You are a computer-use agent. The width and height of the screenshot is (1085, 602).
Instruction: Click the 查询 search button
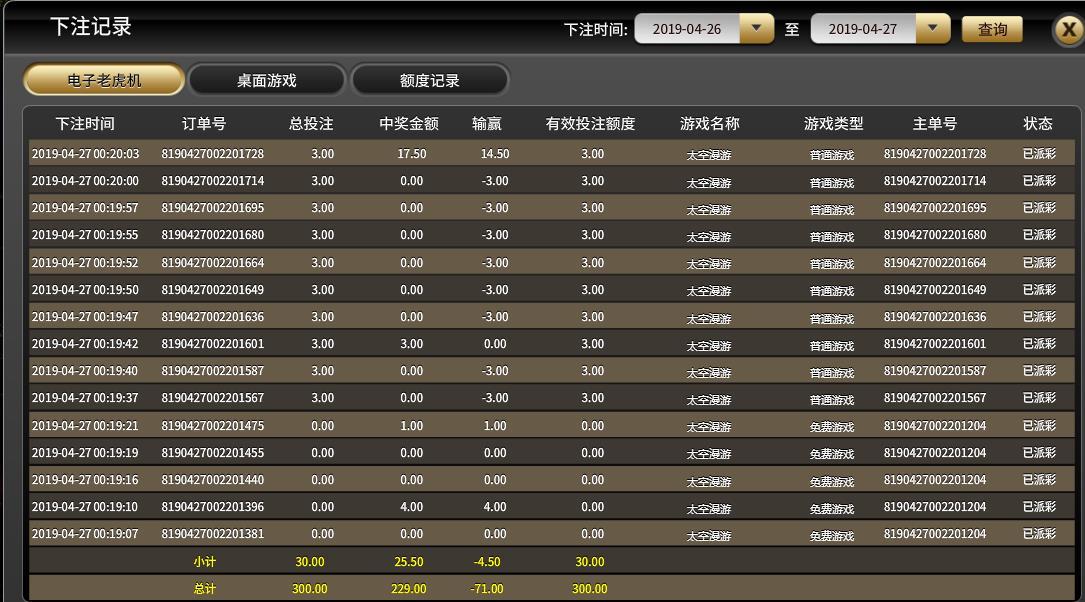(992, 29)
